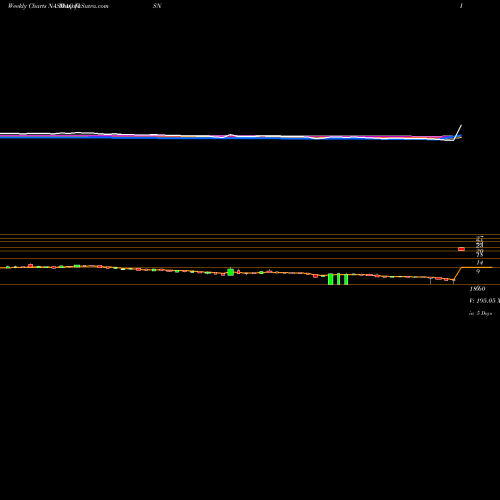
Task: Click the 'in 5 Days' text
Action: click(x=480, y=313)
